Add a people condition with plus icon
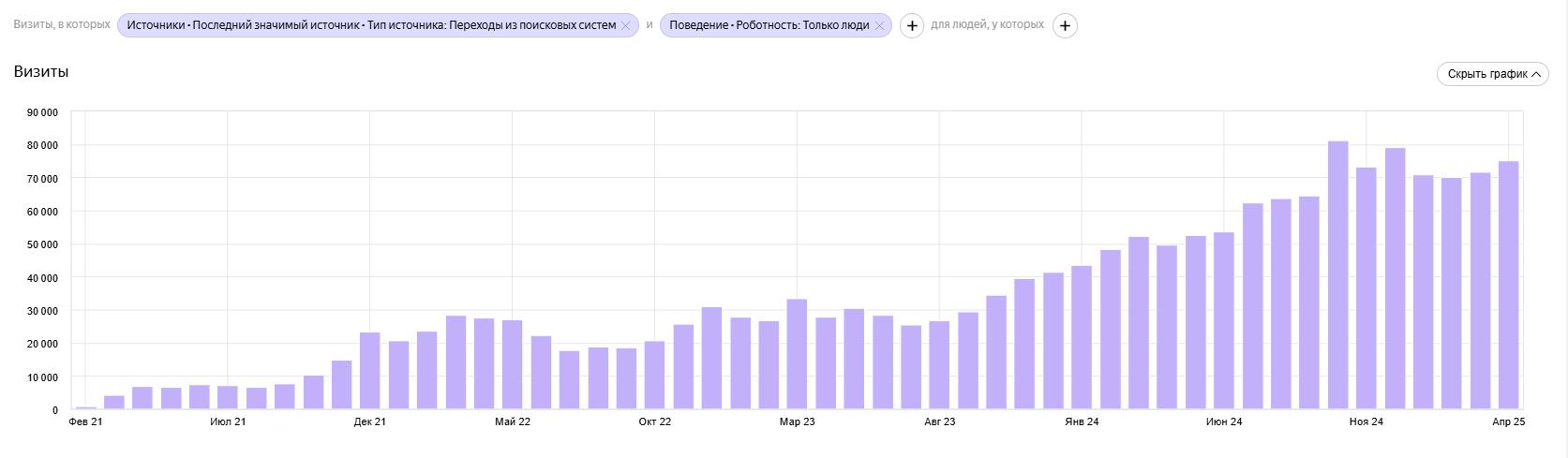 pyautogui.click(x=1065, y=26)
